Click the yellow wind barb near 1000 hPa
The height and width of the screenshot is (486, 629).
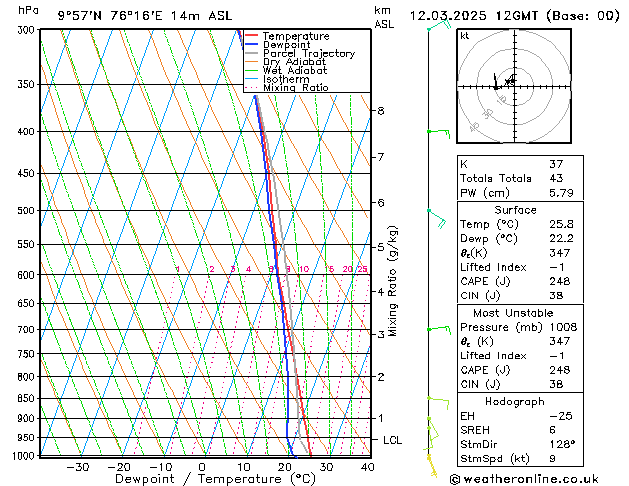[433, 462]
